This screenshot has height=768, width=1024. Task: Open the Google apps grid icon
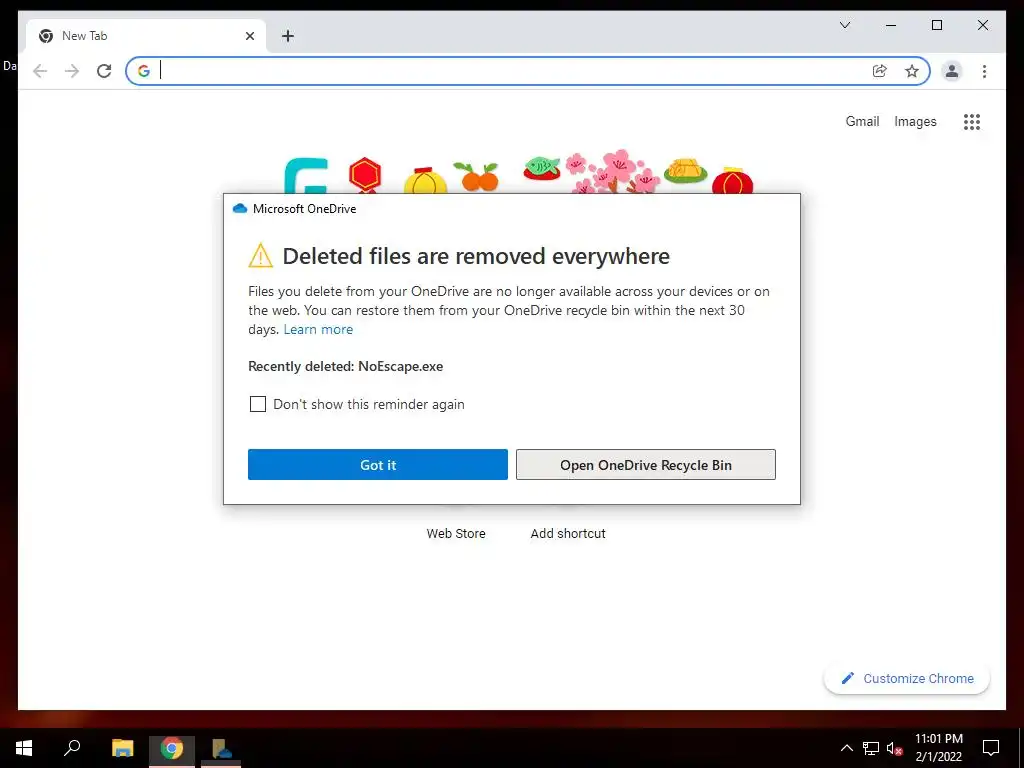tap(972, 121)
